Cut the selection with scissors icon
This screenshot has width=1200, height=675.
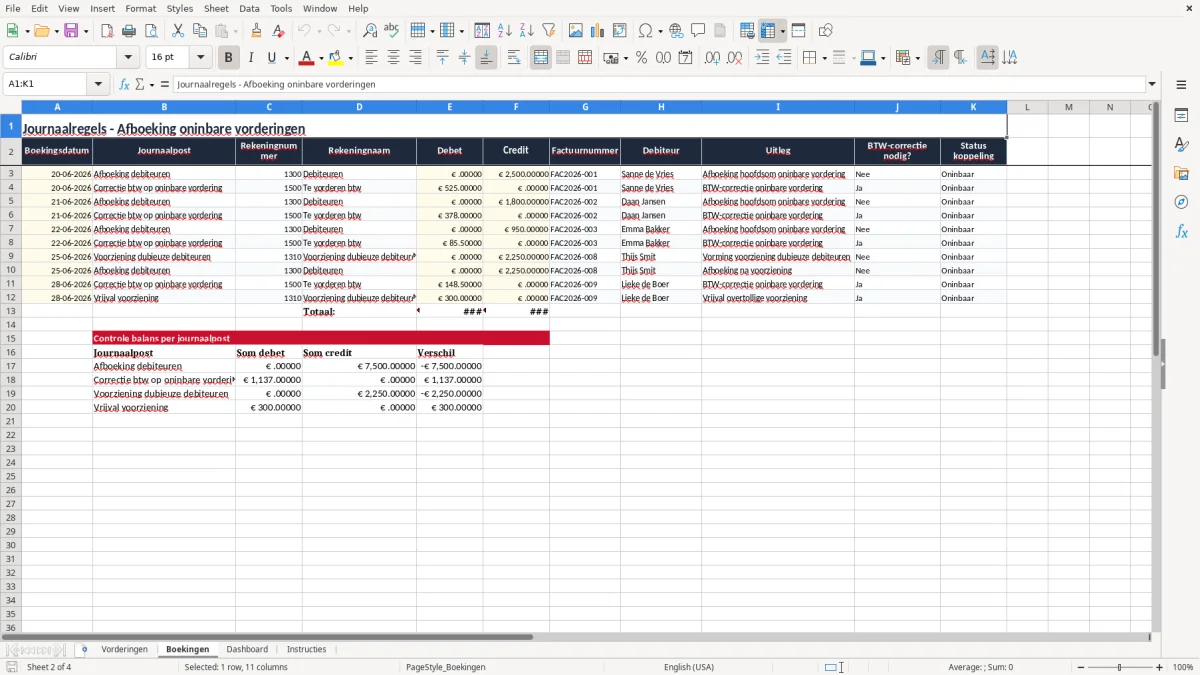(178, 31)
